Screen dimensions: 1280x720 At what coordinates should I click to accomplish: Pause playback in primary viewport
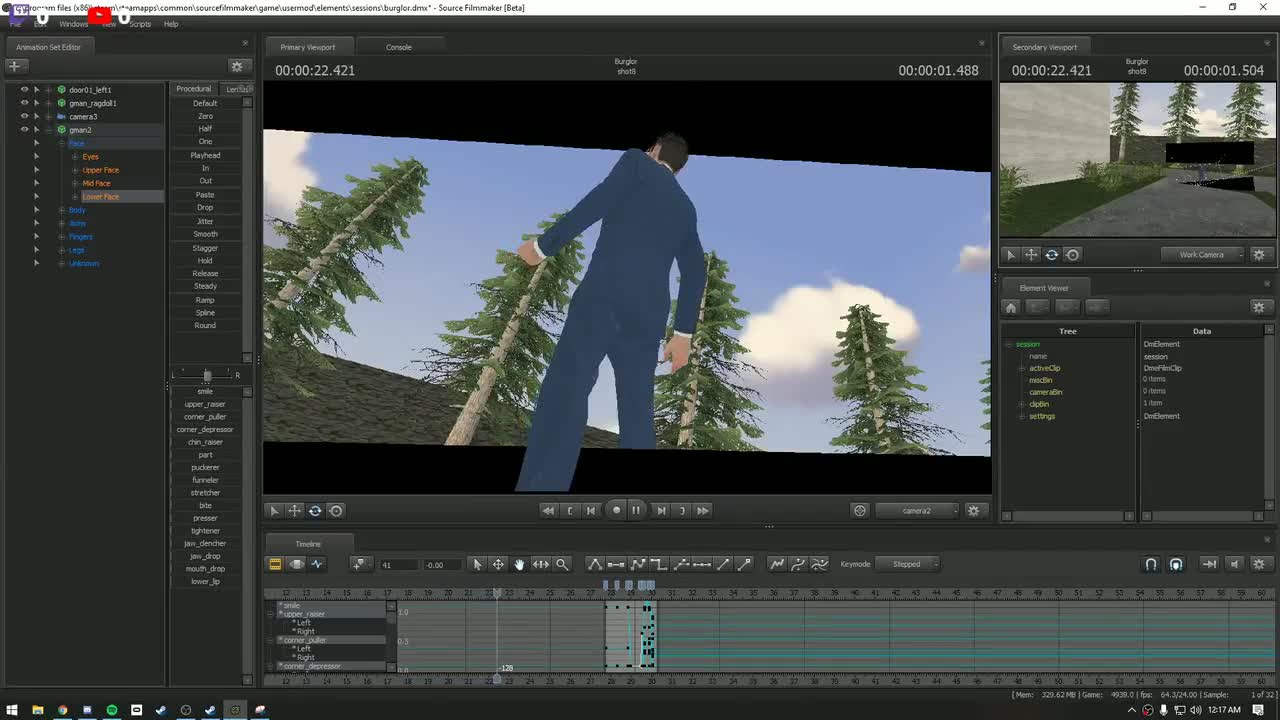[636, 510]
